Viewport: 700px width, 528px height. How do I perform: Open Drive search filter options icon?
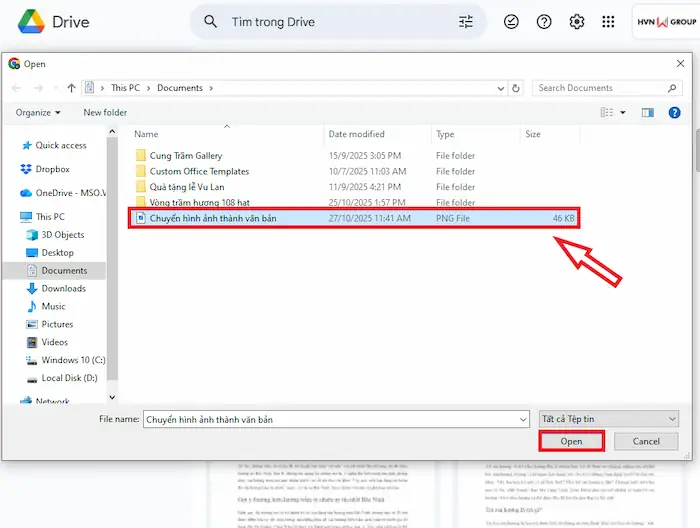(x=466, y=21)
